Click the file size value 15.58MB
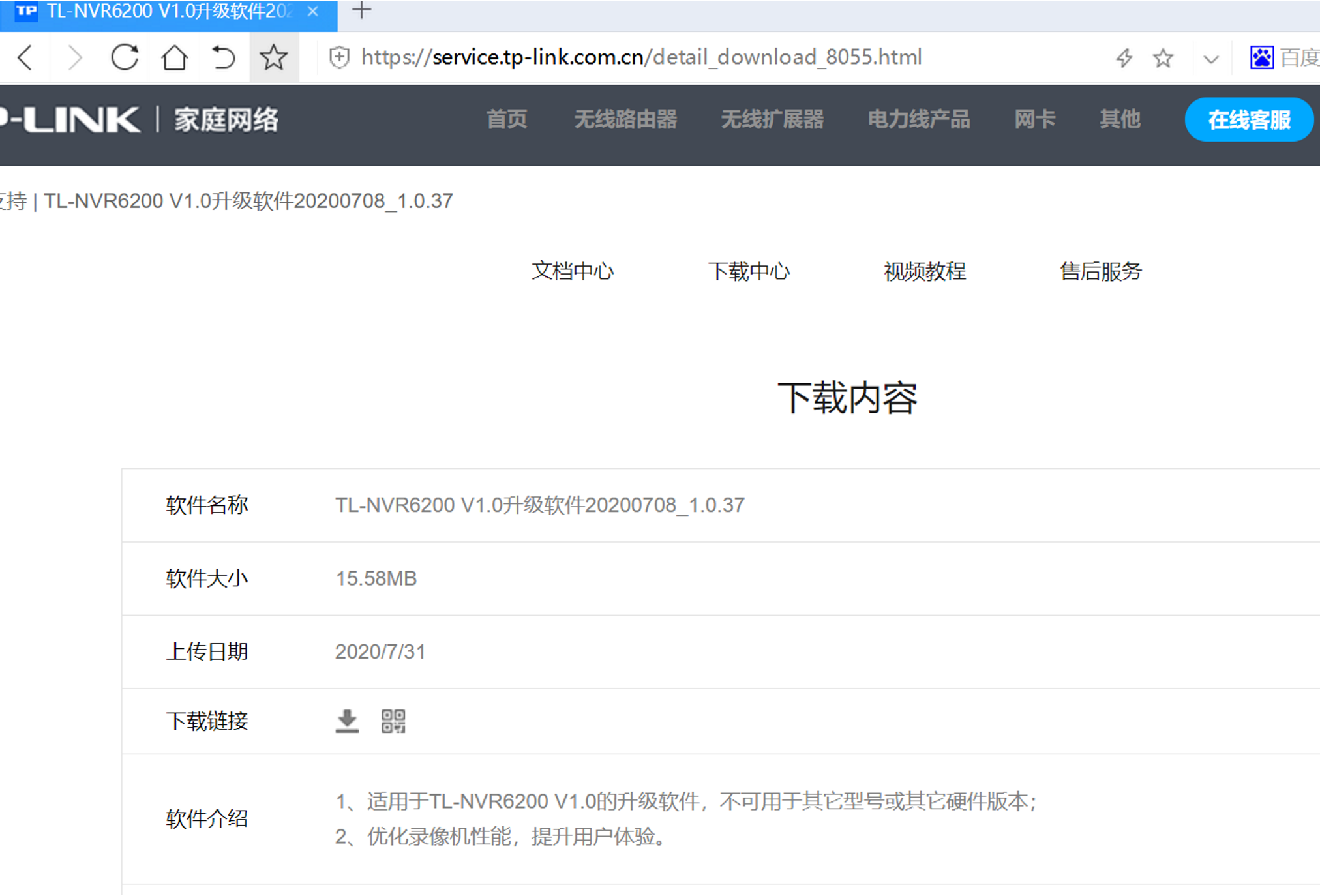1320x896 pixels. 376,578
